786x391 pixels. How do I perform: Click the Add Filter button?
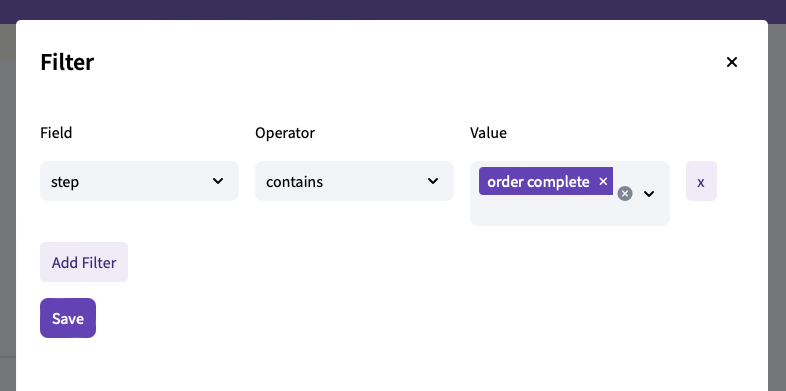84,262
